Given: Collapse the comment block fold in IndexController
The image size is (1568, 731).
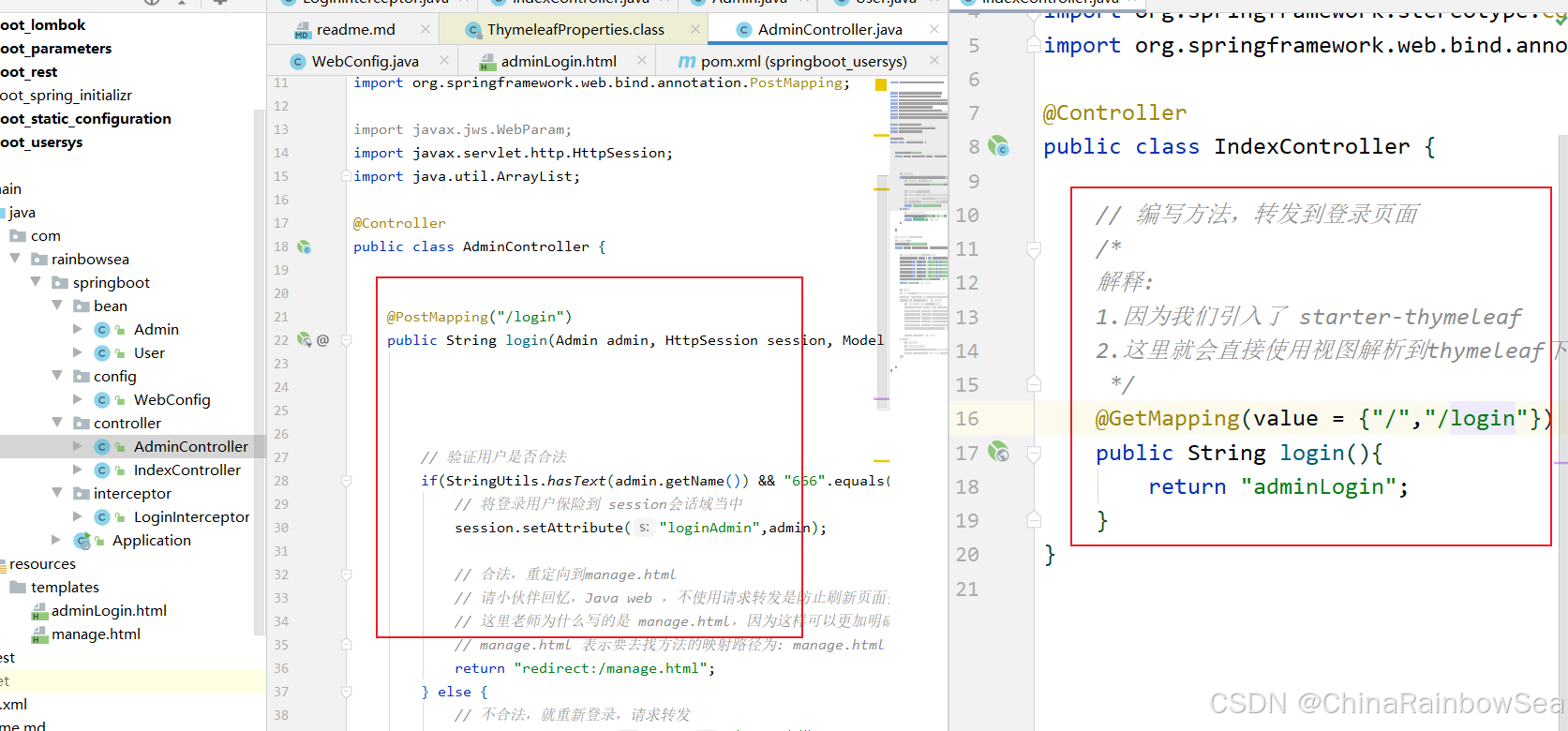Looking at the screenshot, I should [x=1033, y=250].
